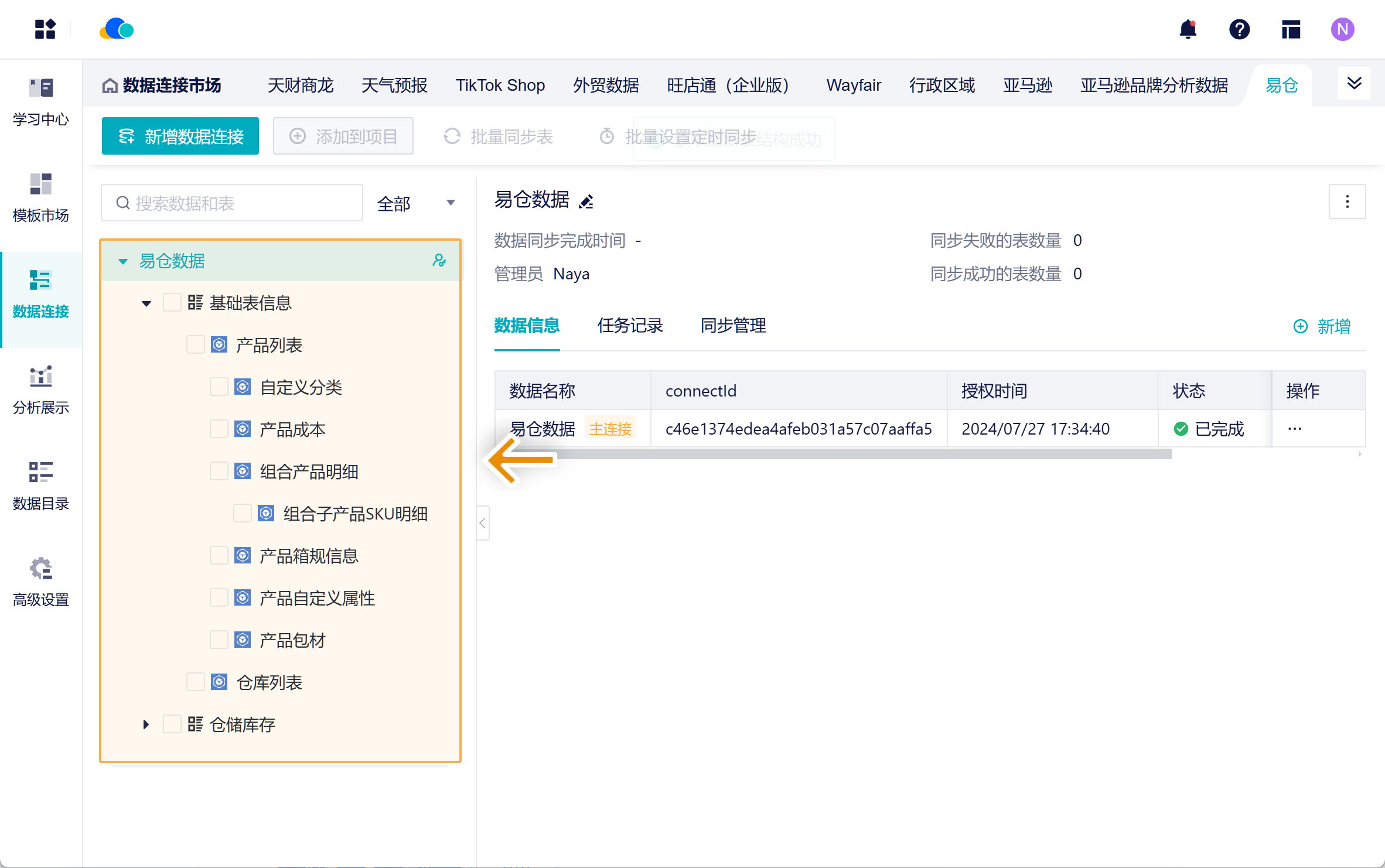Click the permission user icon on 易仓数据 row
1385x868 pixels.
pos(439,261)
